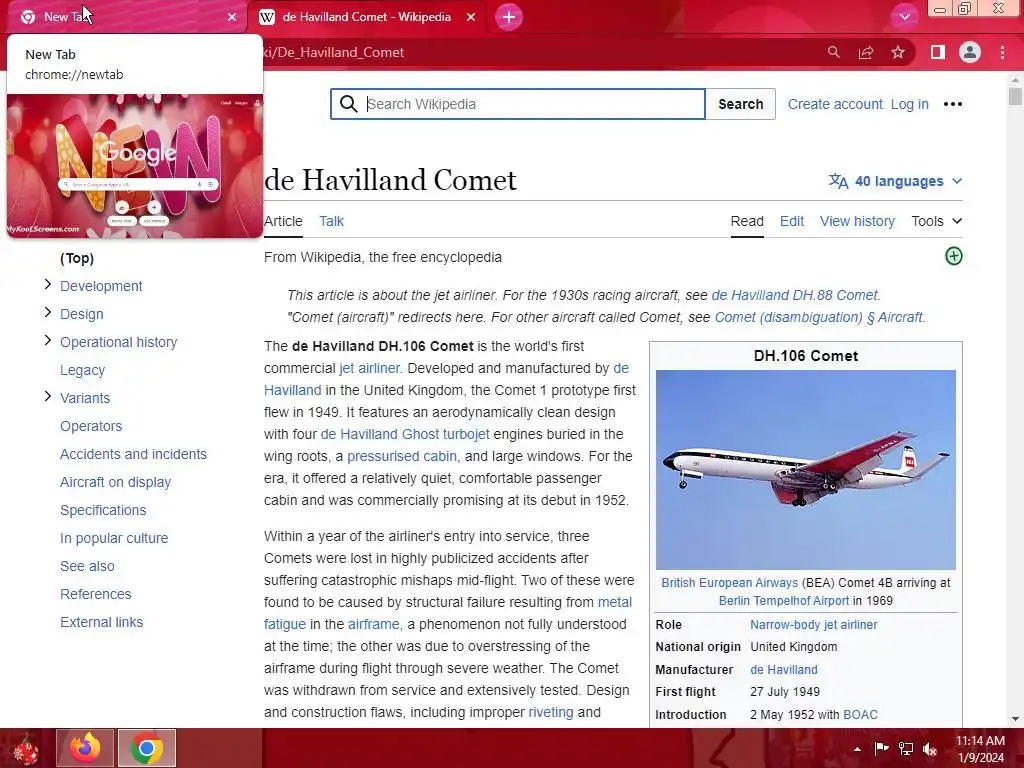Expand the Variants section in contents
Image resolution: width=1024 pixels, height=768 pixels.
click(x=47, y=397)
